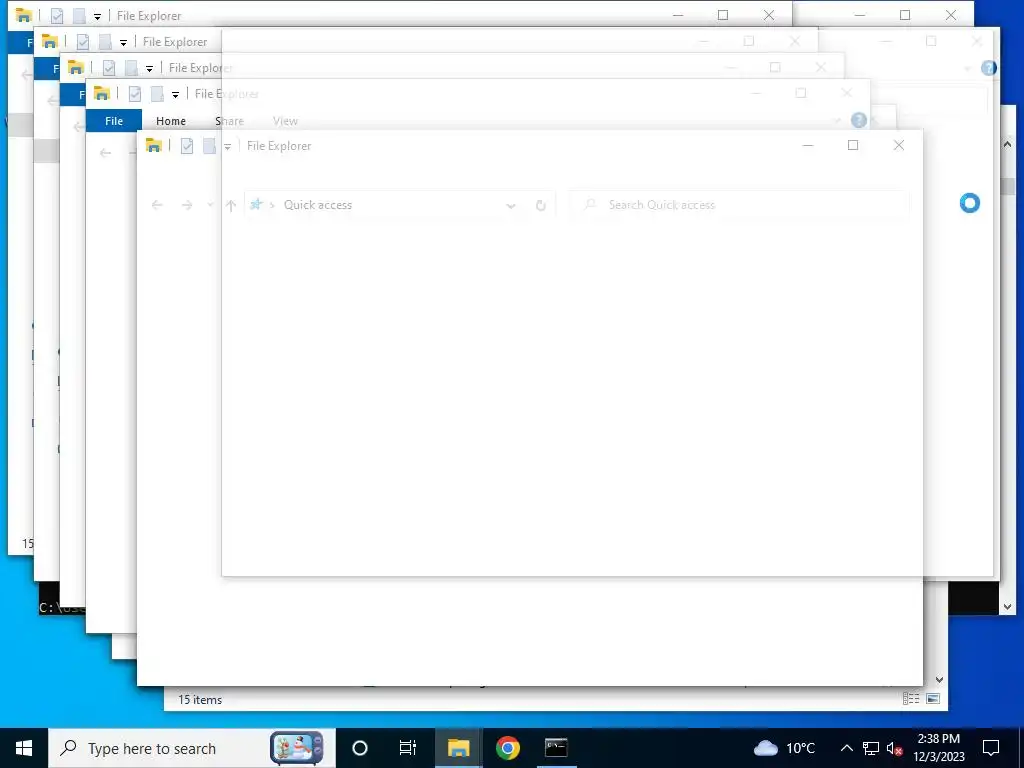Viewport: 1024px width, 768px height.
Task: Click the scroll down arrow above the view toggle buttons
Action: pos(940,680)
